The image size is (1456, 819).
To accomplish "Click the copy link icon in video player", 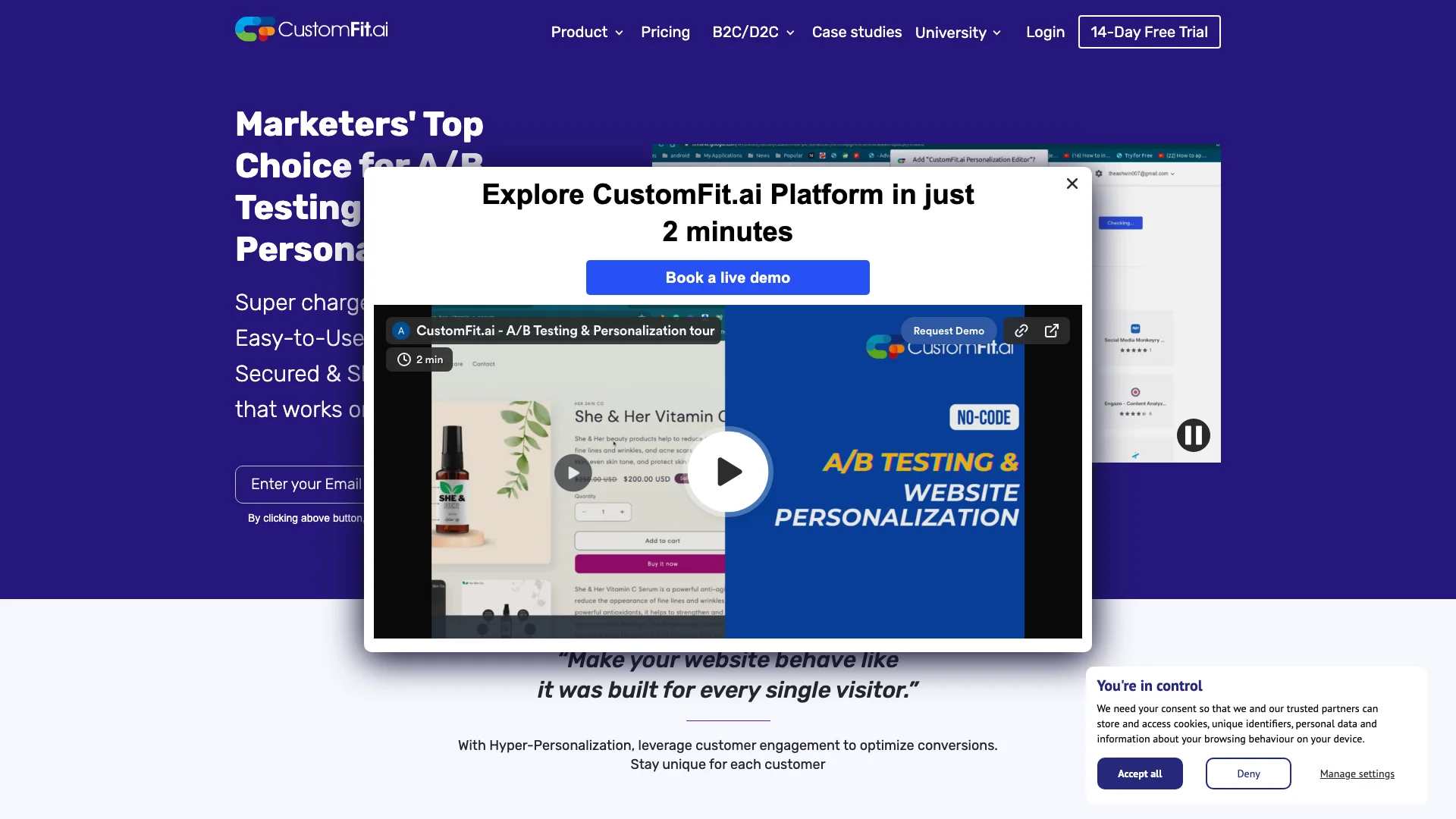I will tap(1021, 330).
